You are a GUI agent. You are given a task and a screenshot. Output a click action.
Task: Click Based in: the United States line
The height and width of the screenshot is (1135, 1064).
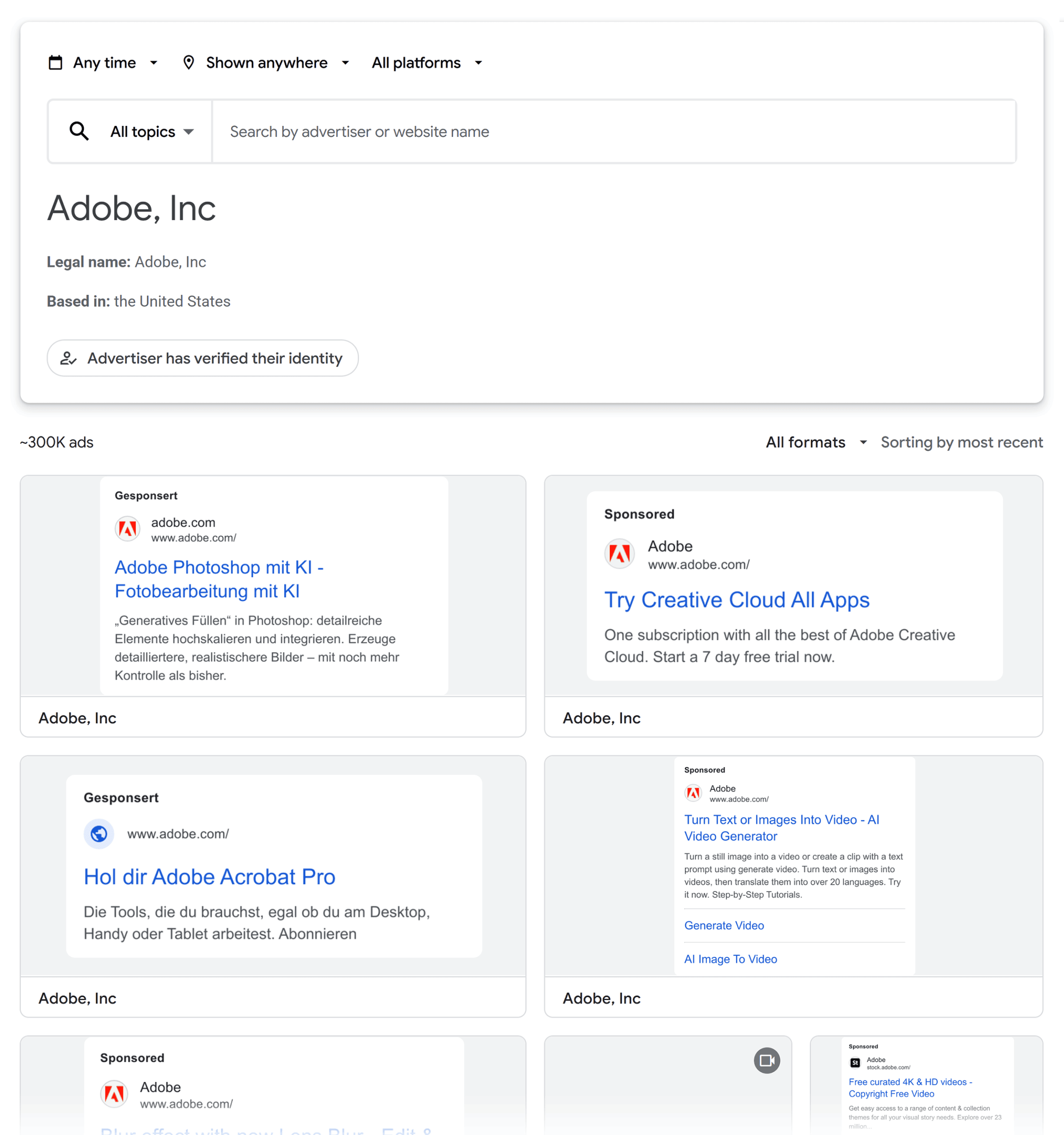coord(139,301)
